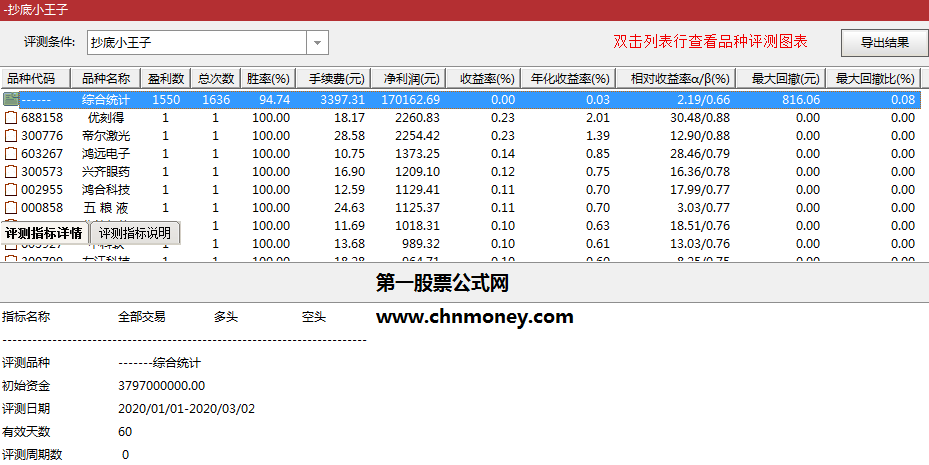Sort by 收益率(%) column header
Viewport: 929px width, 465px height.
483,78
